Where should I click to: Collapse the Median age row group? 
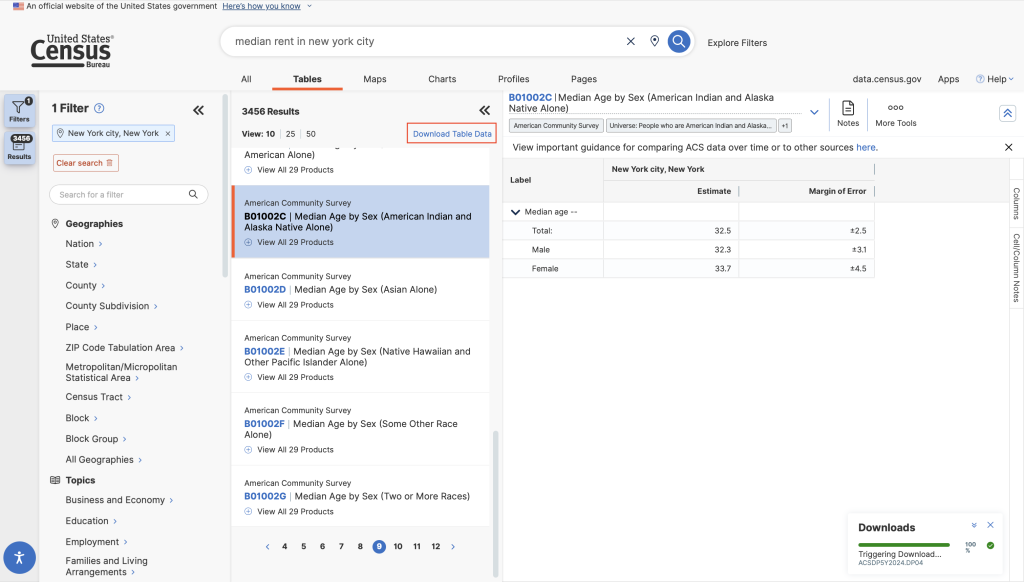tap(516, 212)
